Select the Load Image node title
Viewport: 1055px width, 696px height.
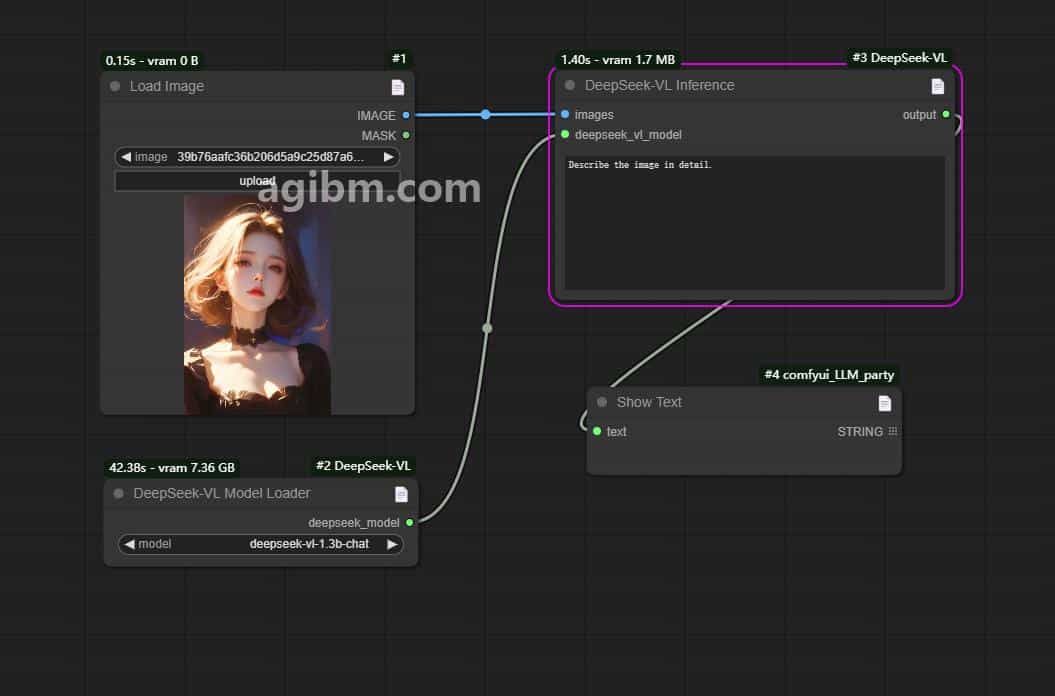tap(167, 86)
